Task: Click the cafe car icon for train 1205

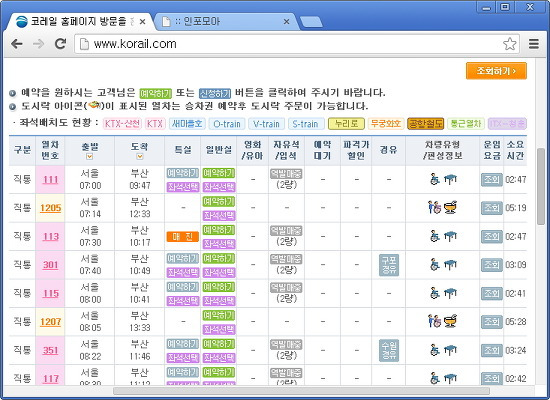Action: (450, 207)
